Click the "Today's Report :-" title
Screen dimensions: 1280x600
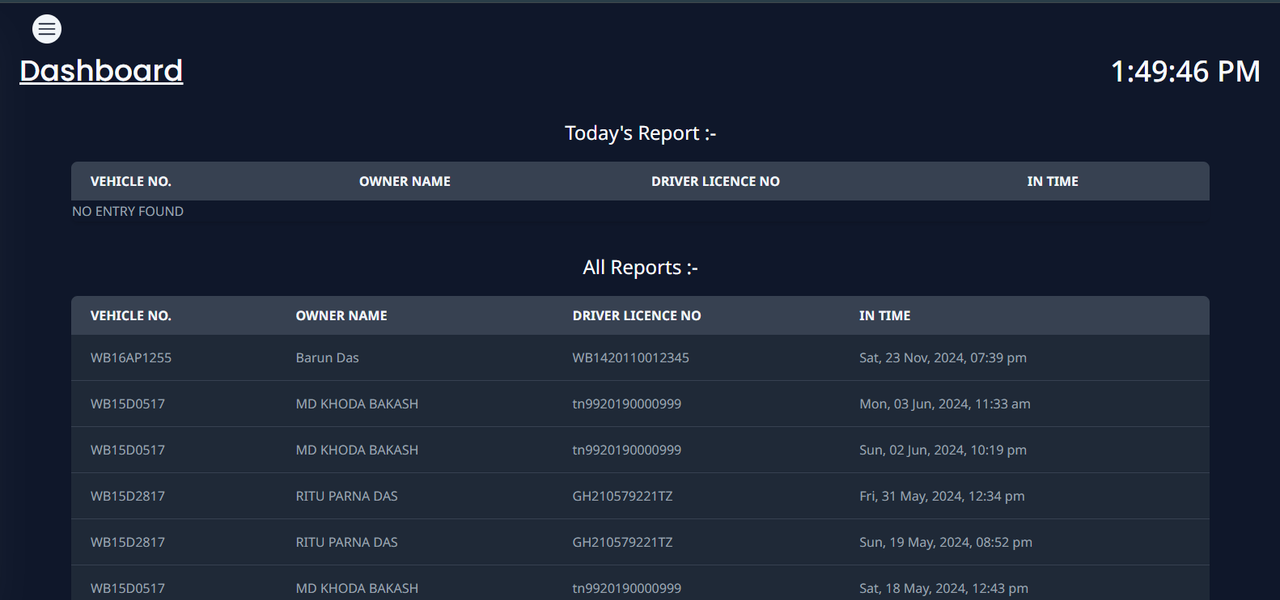point(640,133)
